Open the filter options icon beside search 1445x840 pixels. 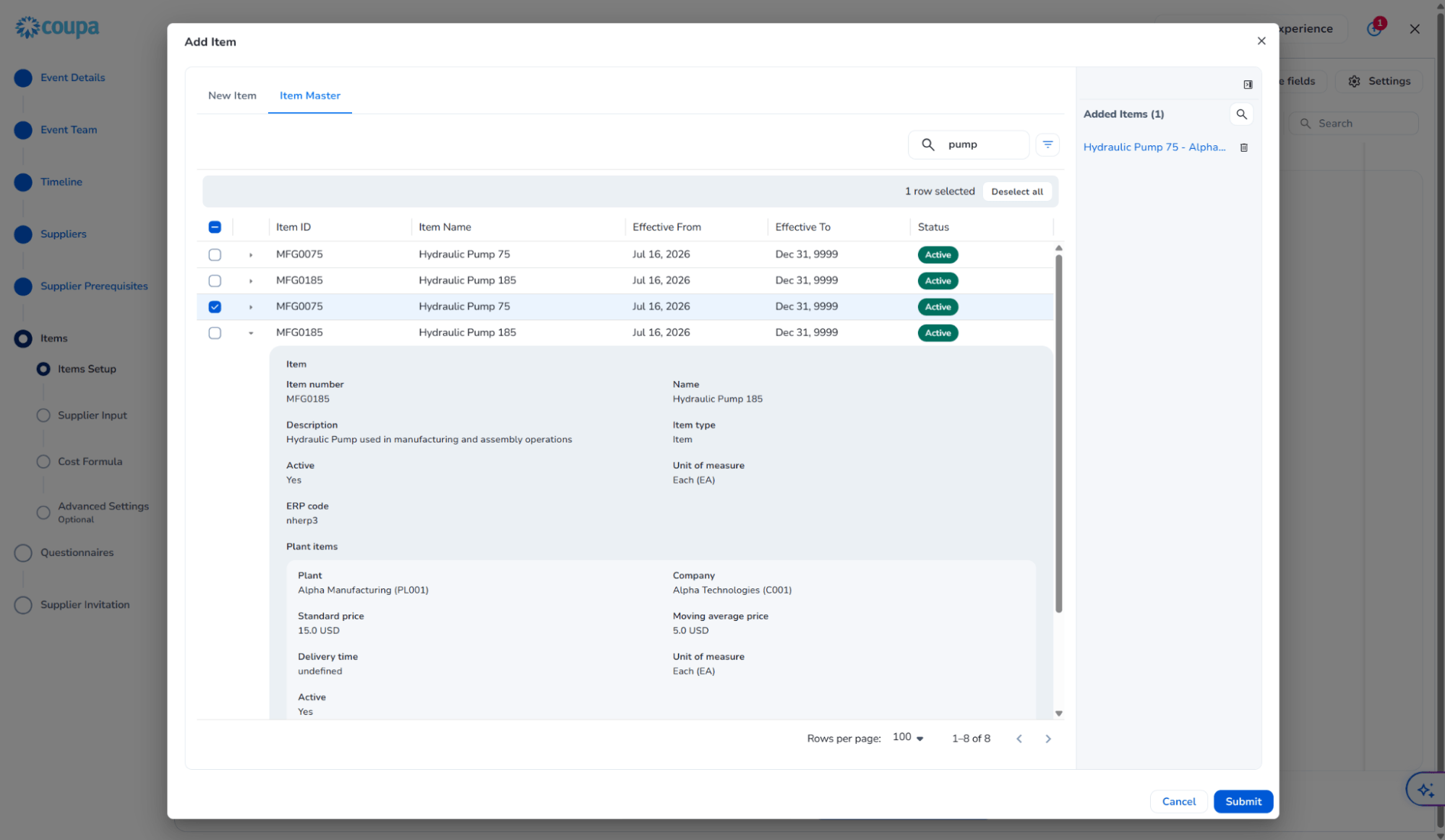click(1047, 145)
